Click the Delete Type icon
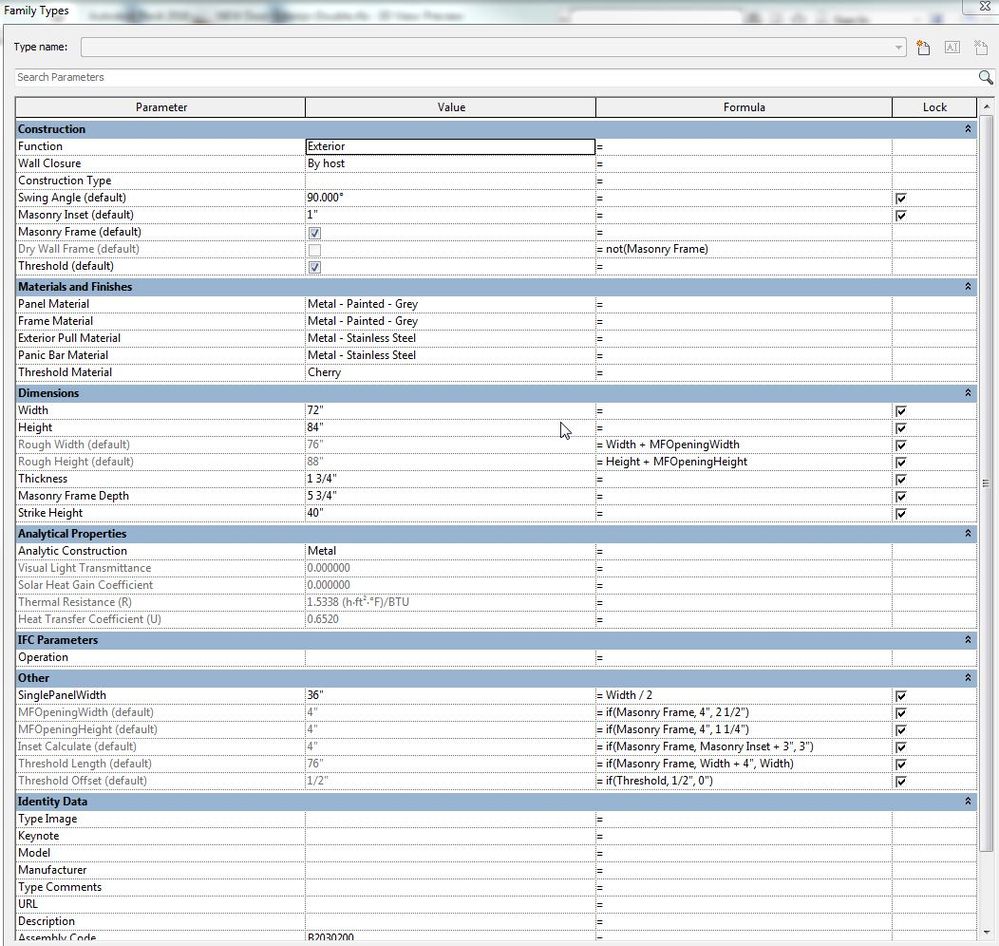Image resolution: width=999 pixels, height=946 pixels. point(981,47)
